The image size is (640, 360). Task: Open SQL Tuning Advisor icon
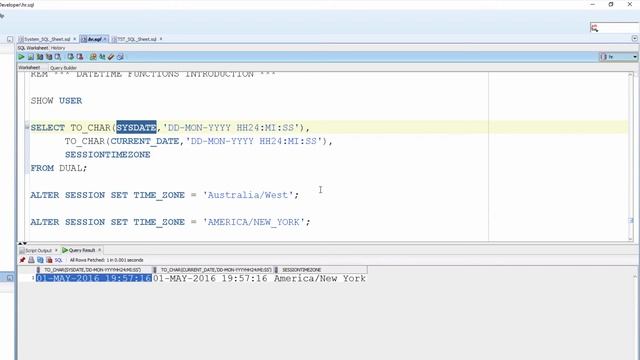(58, 57)
